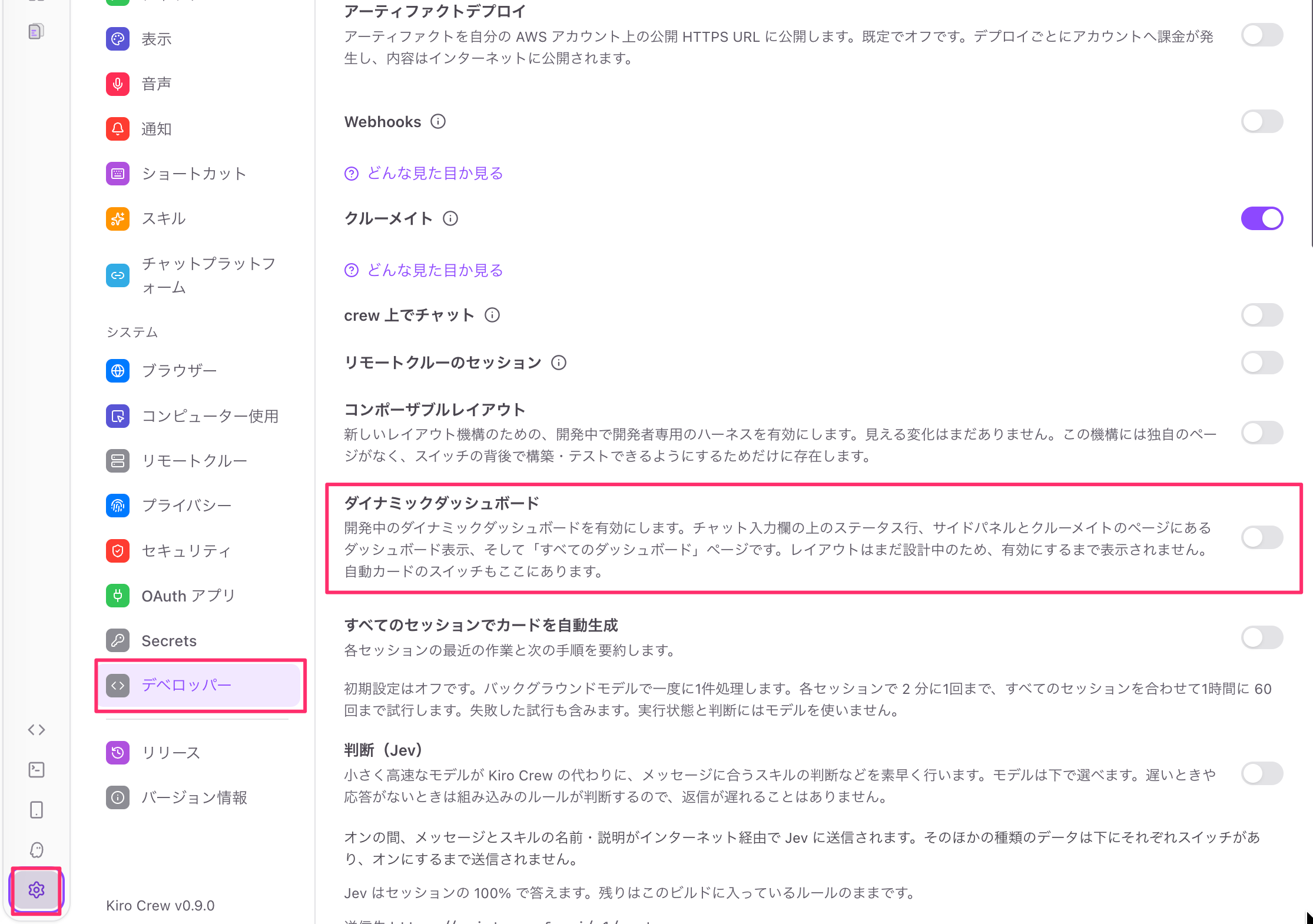
Task: Open the コンピューター使用 cursor icon
Action: [x=118, y=416]
